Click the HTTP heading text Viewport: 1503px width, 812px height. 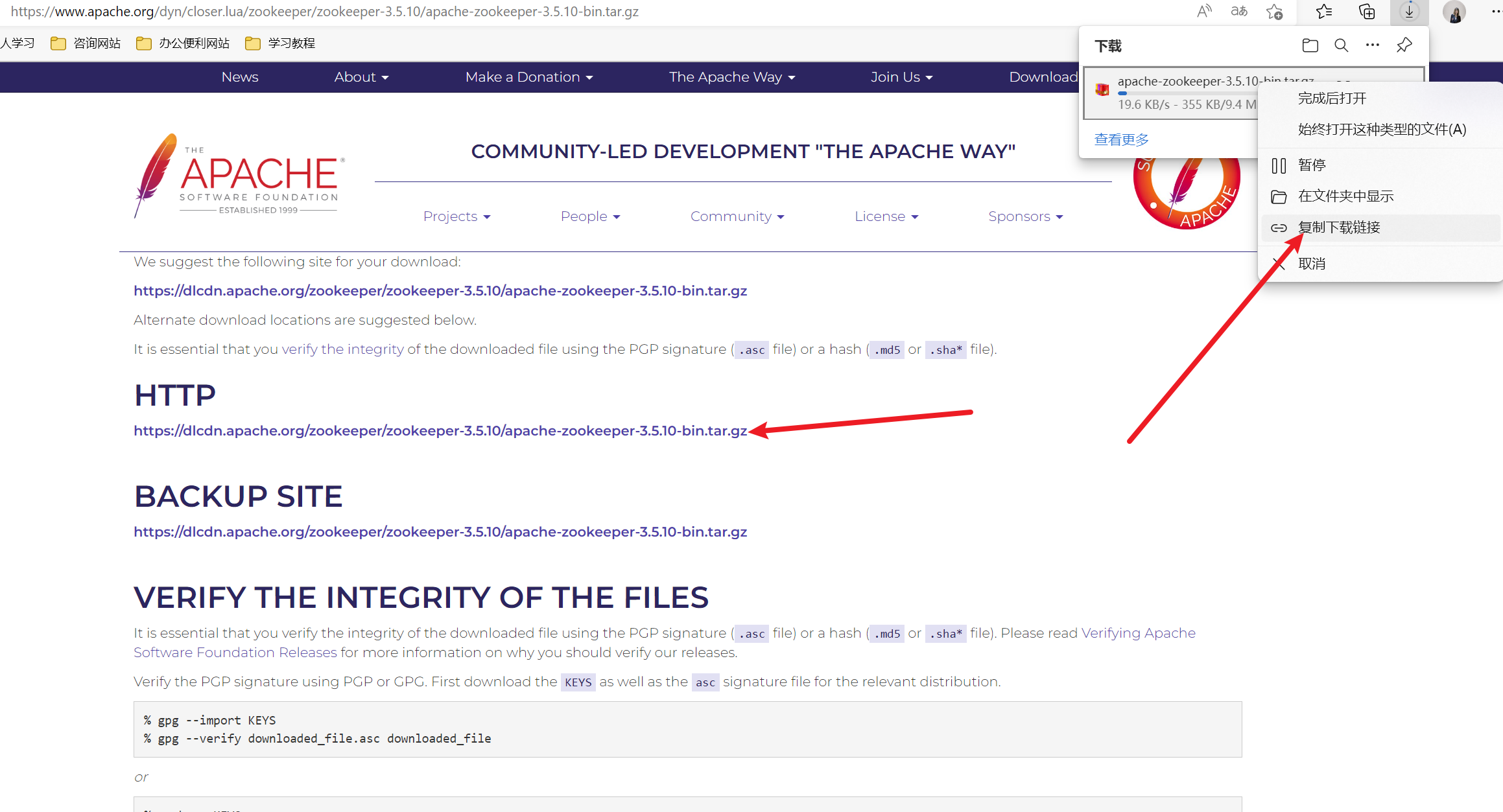tap(175, 395)
